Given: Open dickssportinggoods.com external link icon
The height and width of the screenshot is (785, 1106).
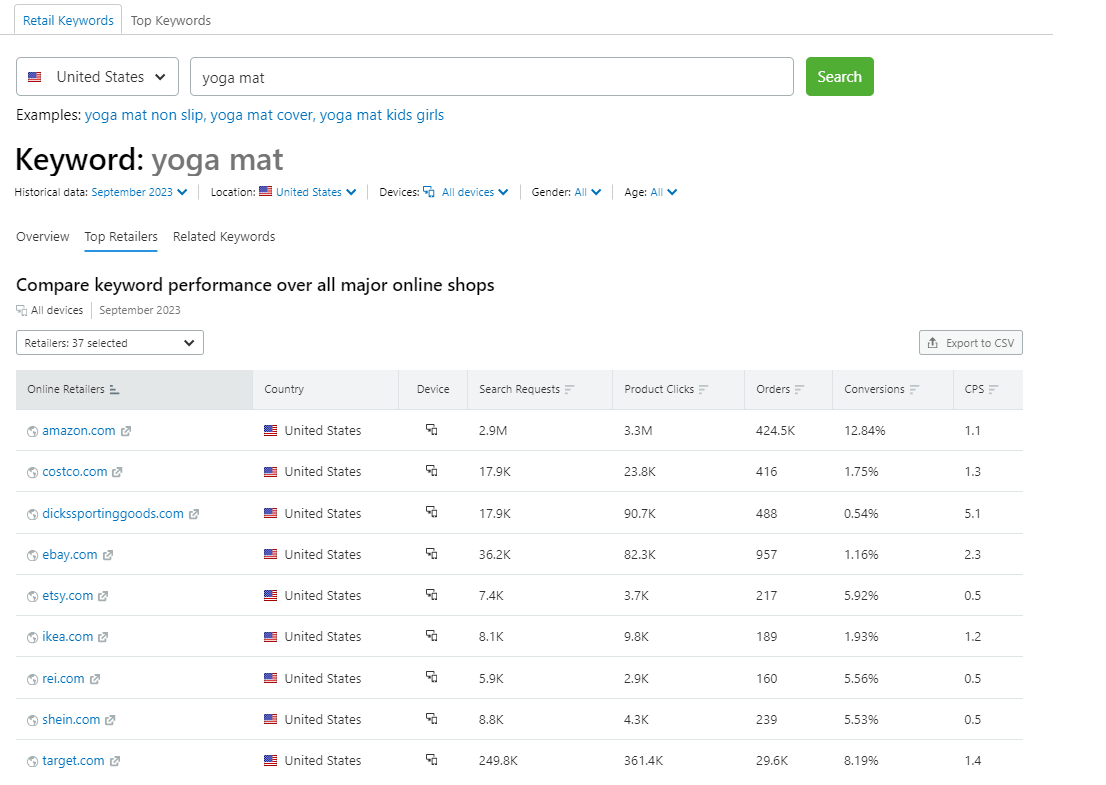Looking at the screenshot, I should click(194, 514).
